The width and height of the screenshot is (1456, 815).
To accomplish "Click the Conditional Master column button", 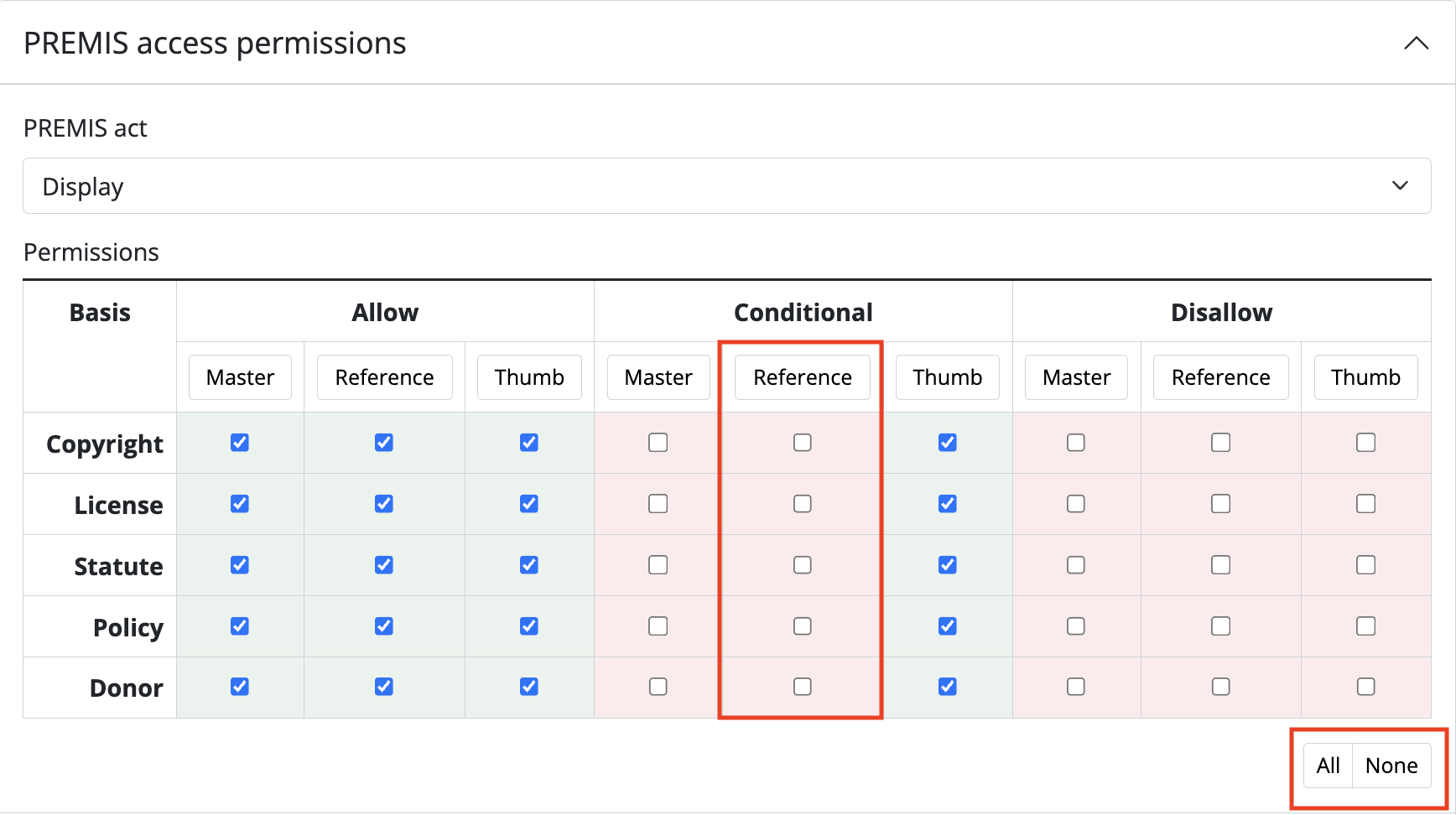I will [x=658, y=377].
